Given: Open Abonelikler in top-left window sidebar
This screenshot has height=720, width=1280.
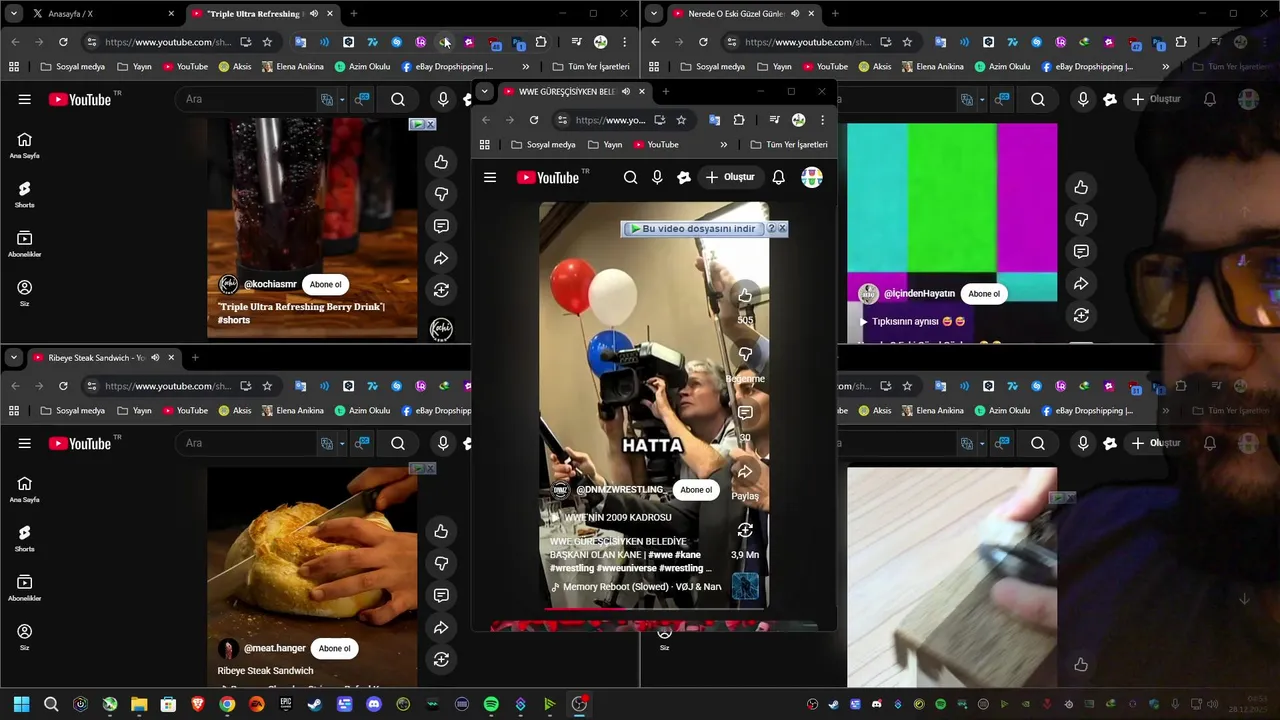Looking at the screenshot, I should (24, 244).
